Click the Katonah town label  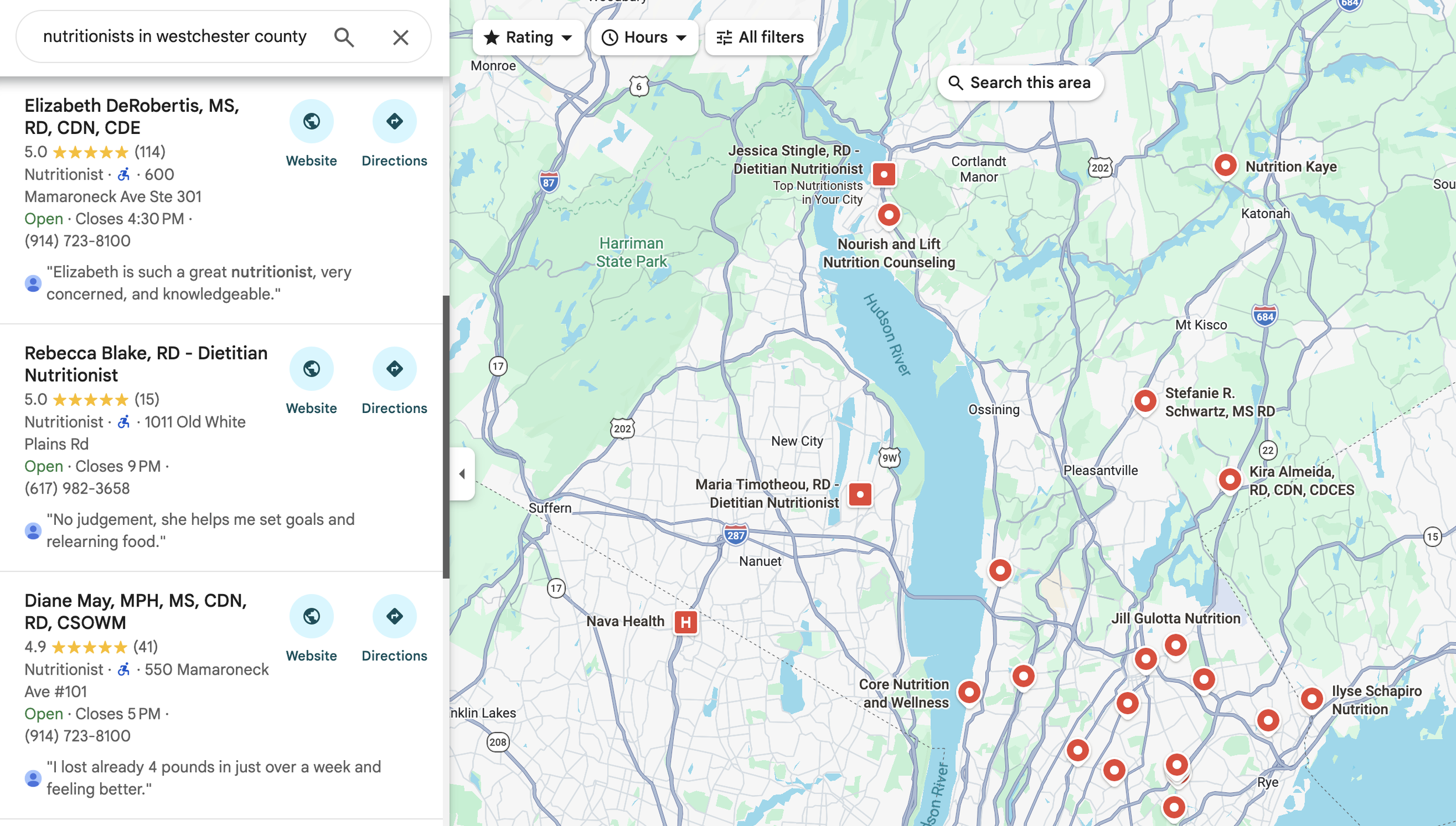1265,214
